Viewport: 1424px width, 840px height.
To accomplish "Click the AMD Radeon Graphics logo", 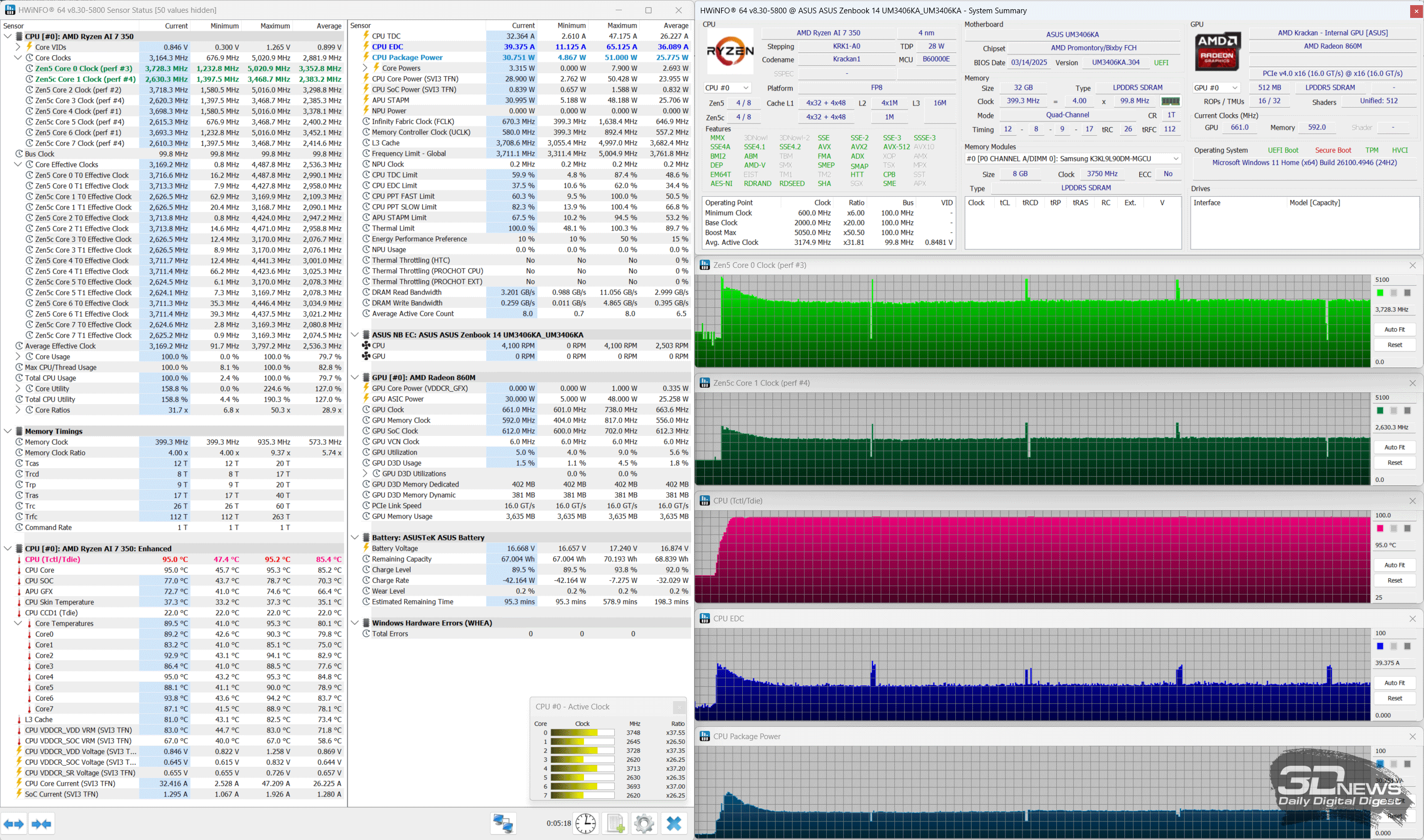I will pos(1217,51).
